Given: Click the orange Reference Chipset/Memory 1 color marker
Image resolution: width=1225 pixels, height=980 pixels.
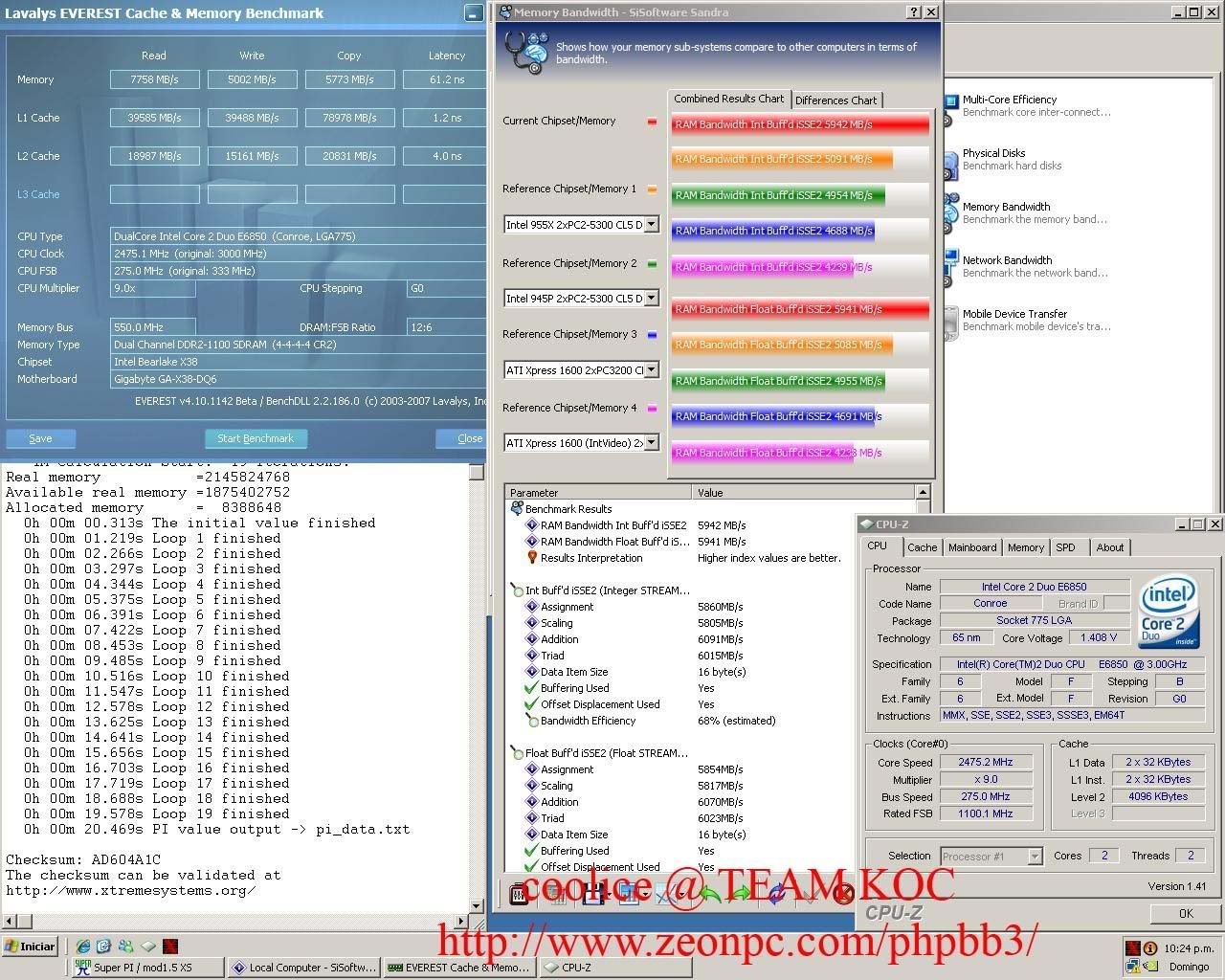Looking at the screenshot, I should (652, 189).
